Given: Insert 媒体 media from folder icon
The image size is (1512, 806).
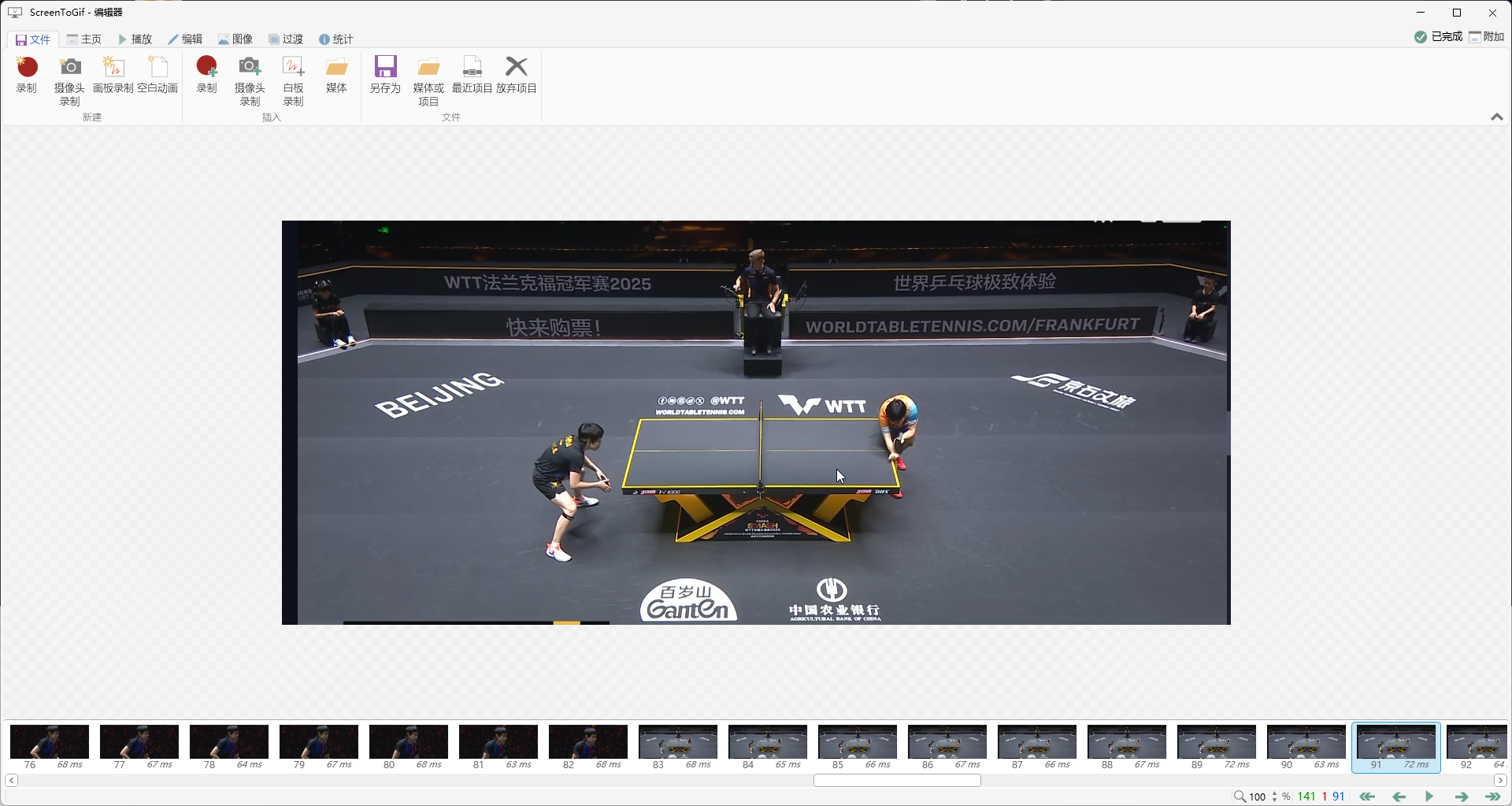Looking at the screenshot, I should (336, 68).
